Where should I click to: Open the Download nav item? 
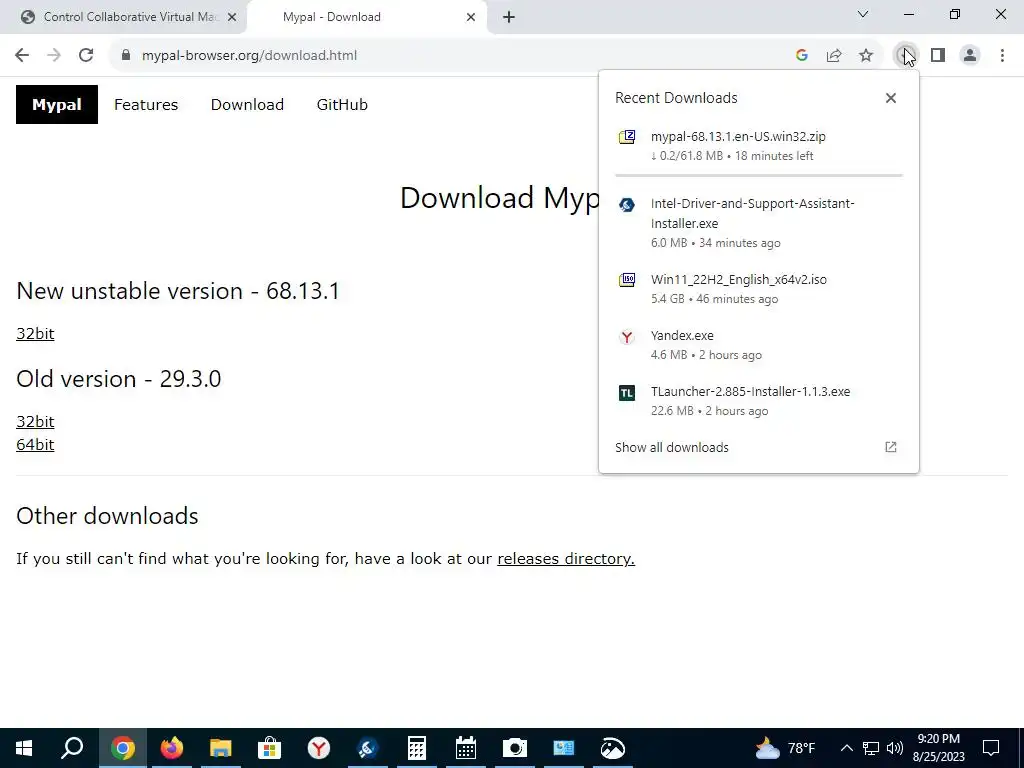click(247, 104)
